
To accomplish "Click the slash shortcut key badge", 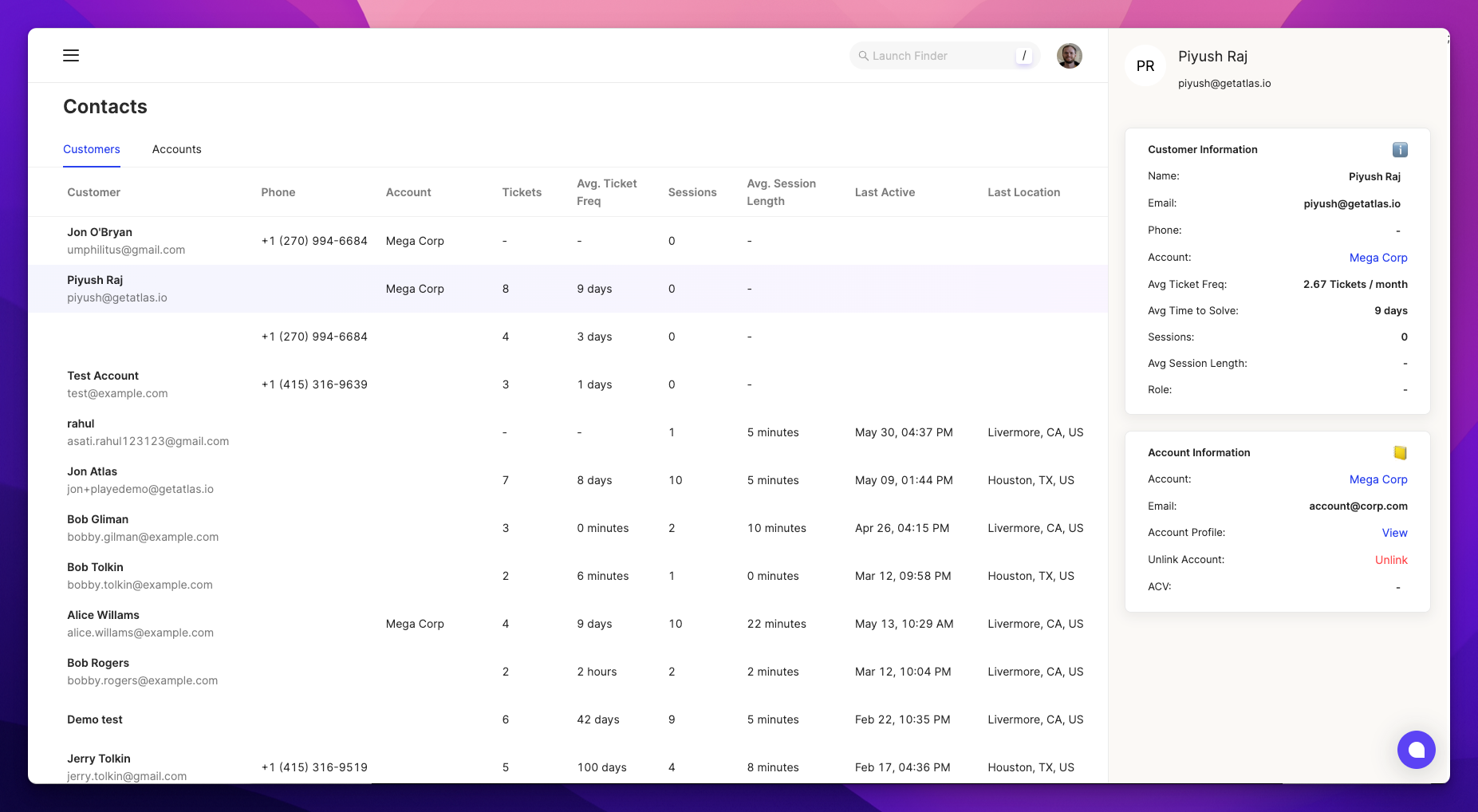I will tap(1024, 56).
